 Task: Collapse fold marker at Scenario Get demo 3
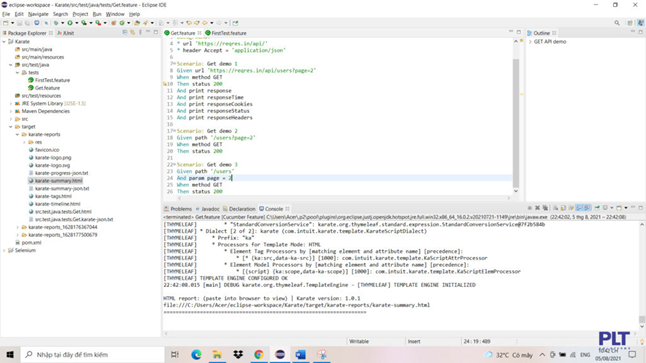pyautogui.click(x=174, y=164)
